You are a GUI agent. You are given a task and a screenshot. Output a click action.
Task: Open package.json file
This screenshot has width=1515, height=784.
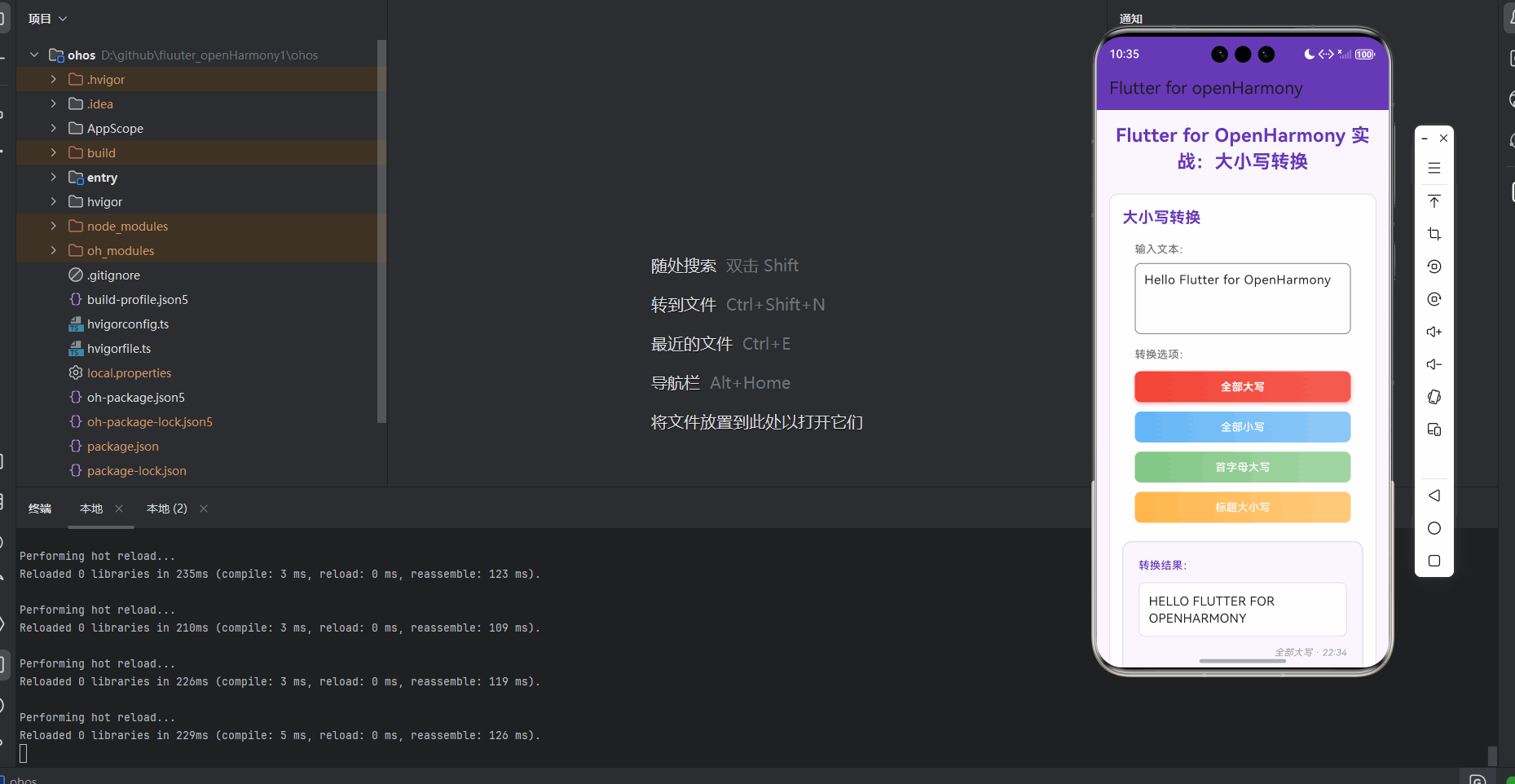click(x=122, y=447)
